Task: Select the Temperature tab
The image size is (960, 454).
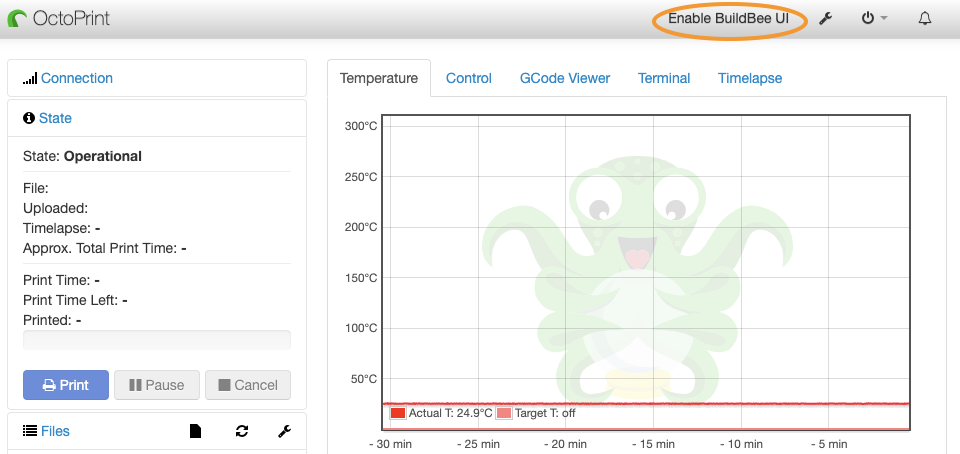Action: 379,78
